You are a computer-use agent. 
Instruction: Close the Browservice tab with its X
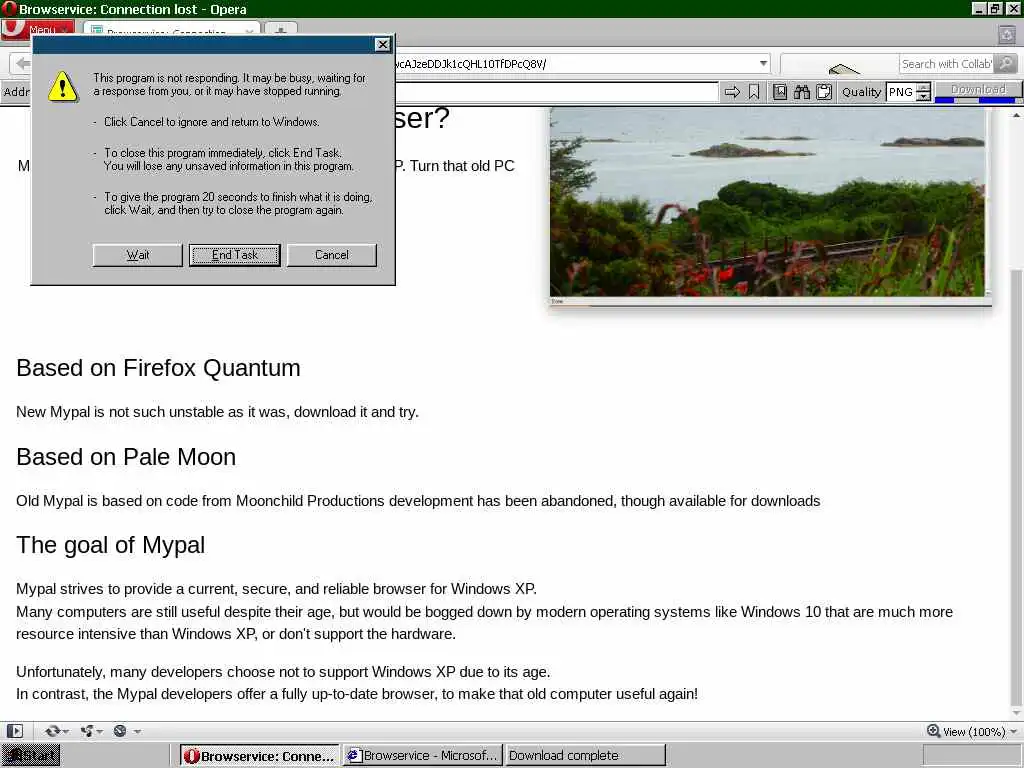click(x=249, y=31)
